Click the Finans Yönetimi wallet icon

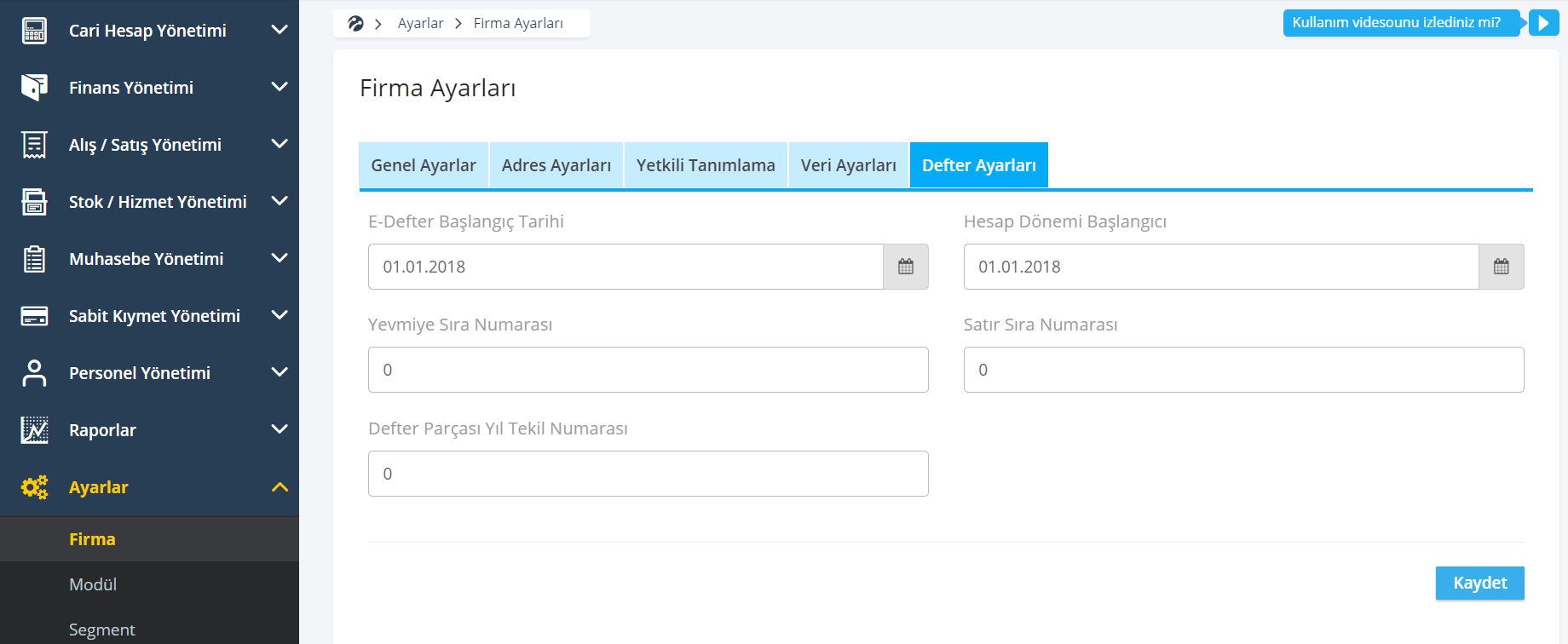pyautogui.click(x=34, y=88)
